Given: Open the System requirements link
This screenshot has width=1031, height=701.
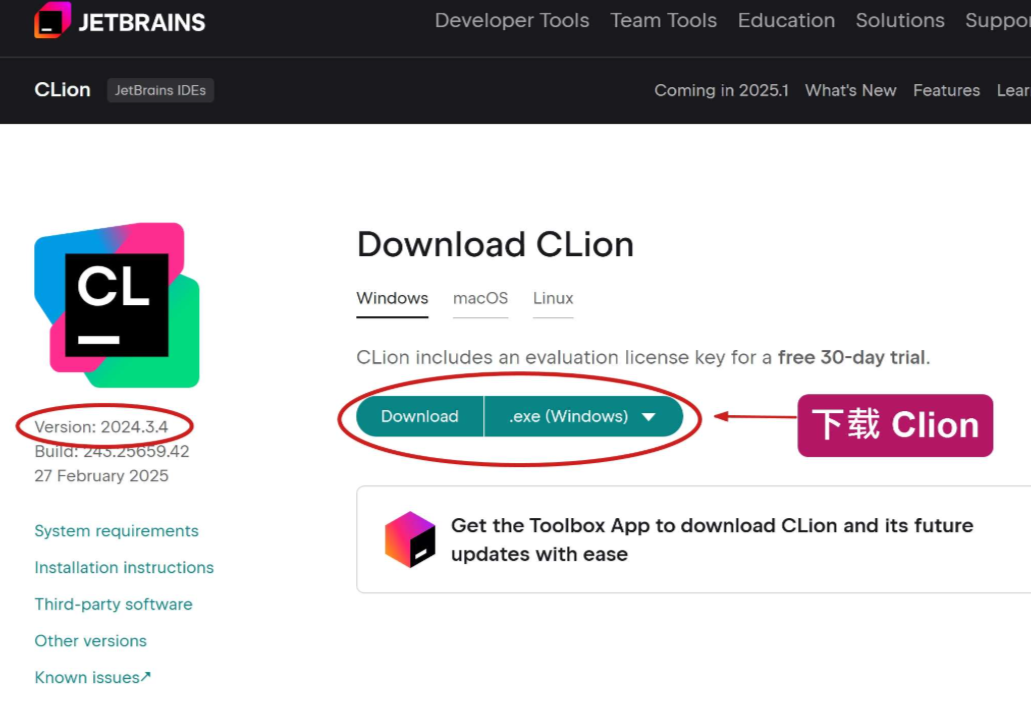Looking at the screenshot, I should click(x=116, y=531).
